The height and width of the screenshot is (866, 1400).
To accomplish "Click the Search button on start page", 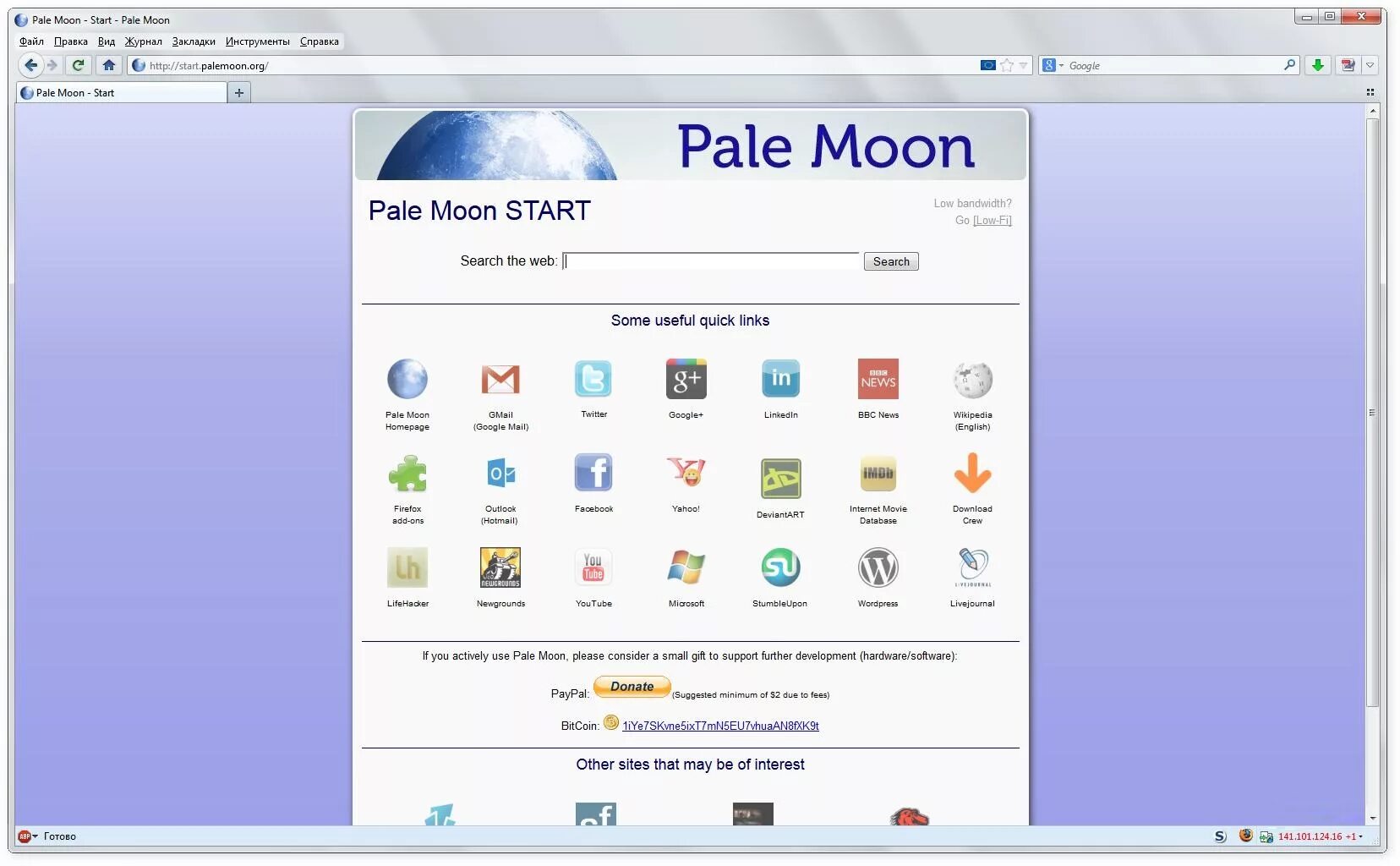I will click(891, 261).
